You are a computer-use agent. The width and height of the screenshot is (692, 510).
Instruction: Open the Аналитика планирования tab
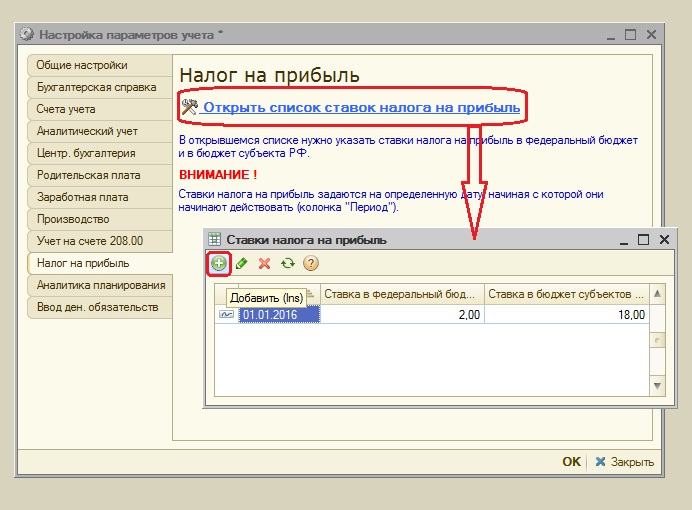click(100, 285)
